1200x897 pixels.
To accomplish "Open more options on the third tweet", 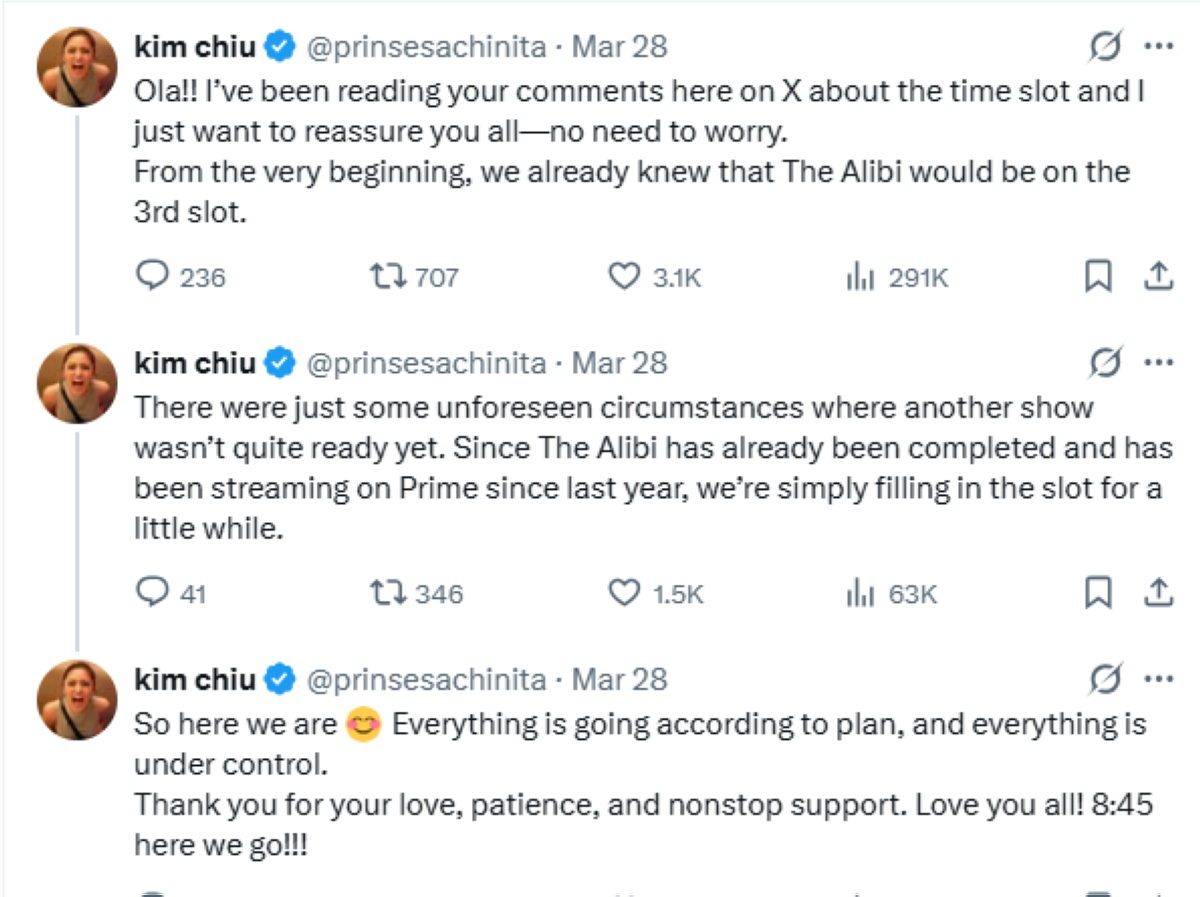I will click(1157, 679).
